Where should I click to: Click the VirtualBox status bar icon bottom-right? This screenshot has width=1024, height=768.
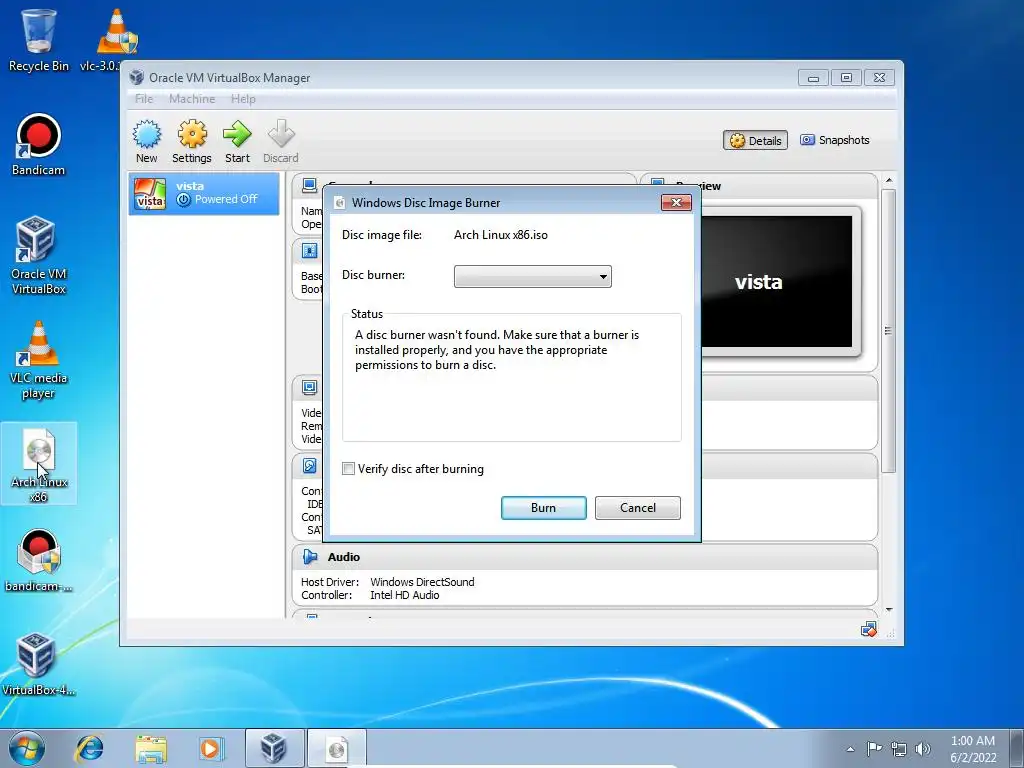(x=869, y=630)
